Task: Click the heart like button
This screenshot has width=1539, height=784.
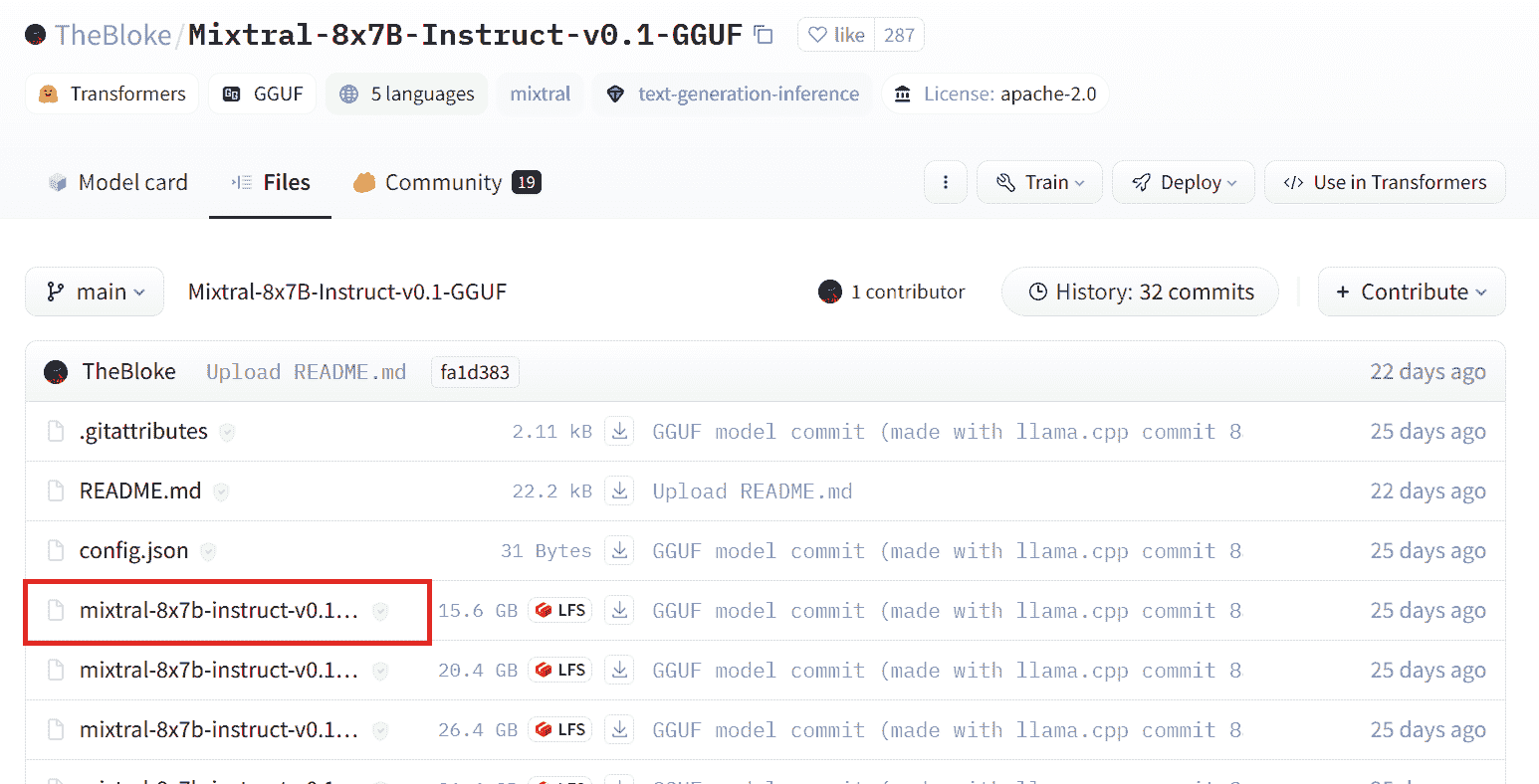Action: (836, 35)
